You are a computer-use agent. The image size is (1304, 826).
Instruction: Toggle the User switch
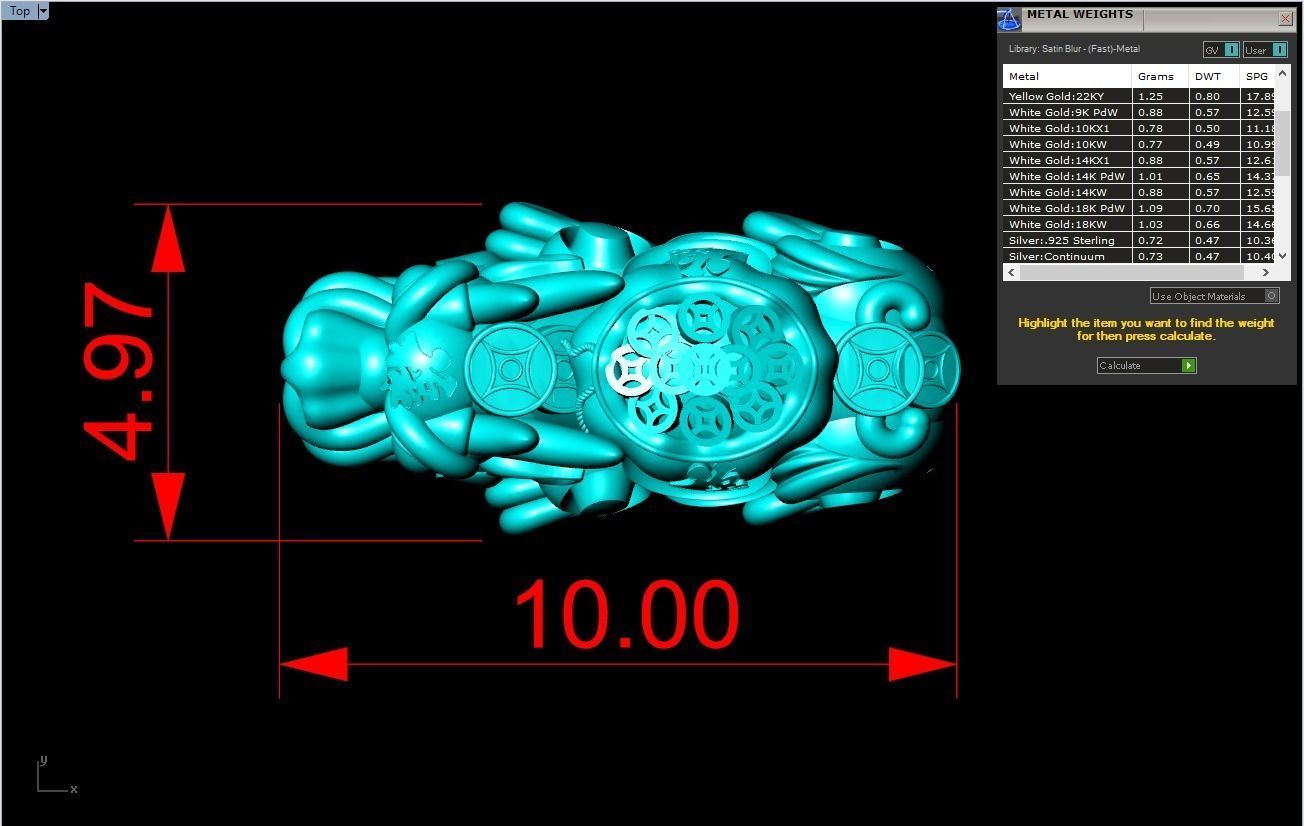(x=1265, y=50)
